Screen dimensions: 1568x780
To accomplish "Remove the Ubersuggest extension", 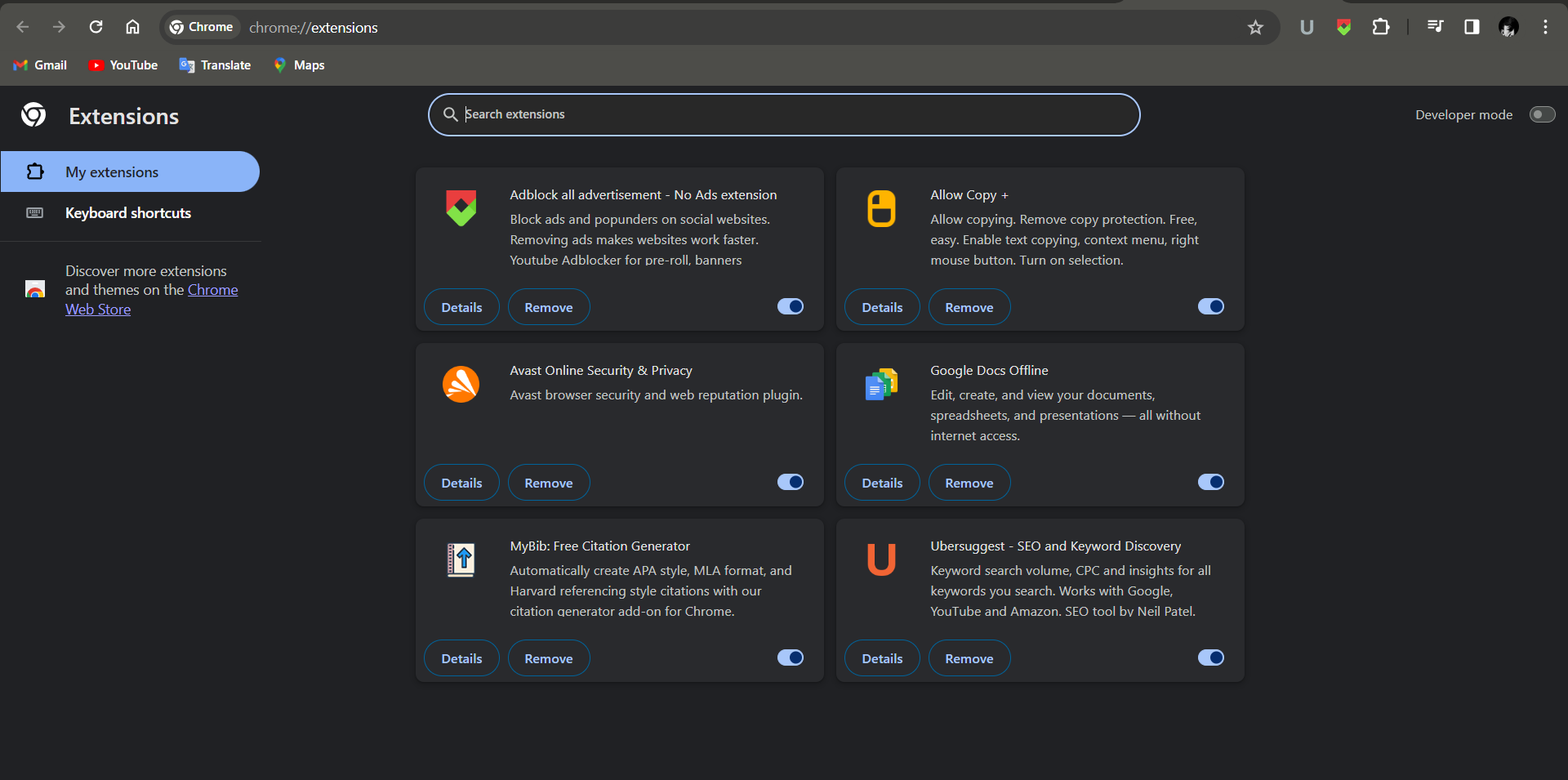I will (969, 658).
